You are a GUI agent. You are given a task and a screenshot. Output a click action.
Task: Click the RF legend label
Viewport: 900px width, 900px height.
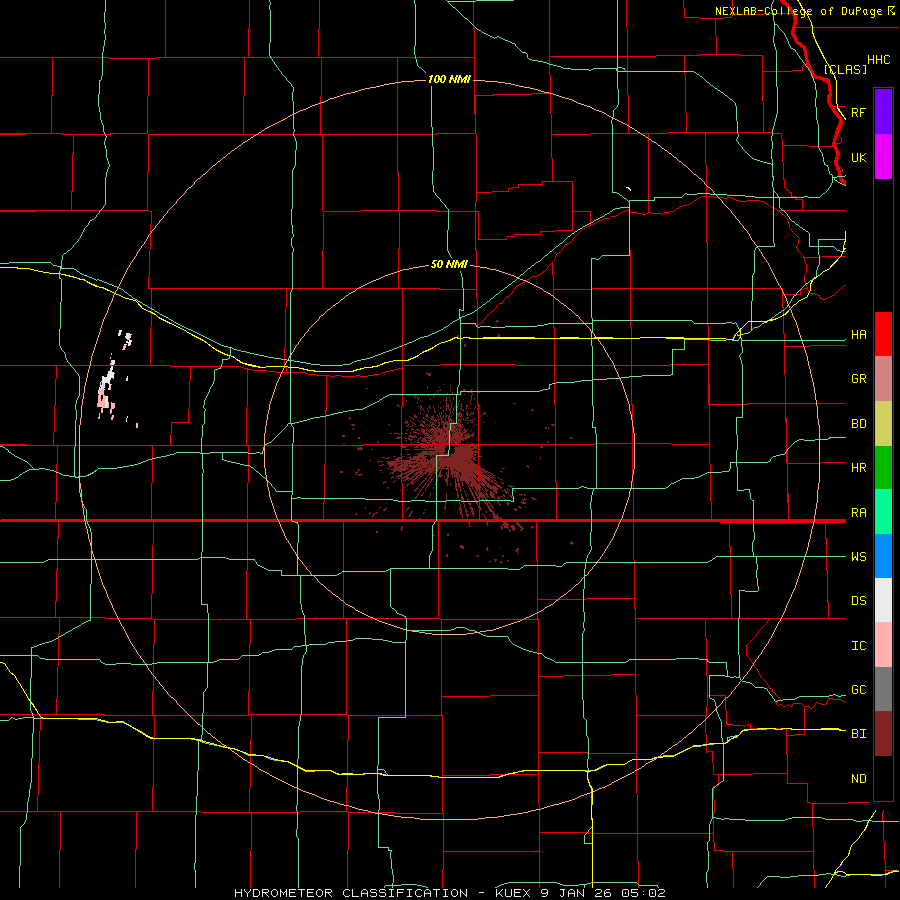tap(858, 112)
